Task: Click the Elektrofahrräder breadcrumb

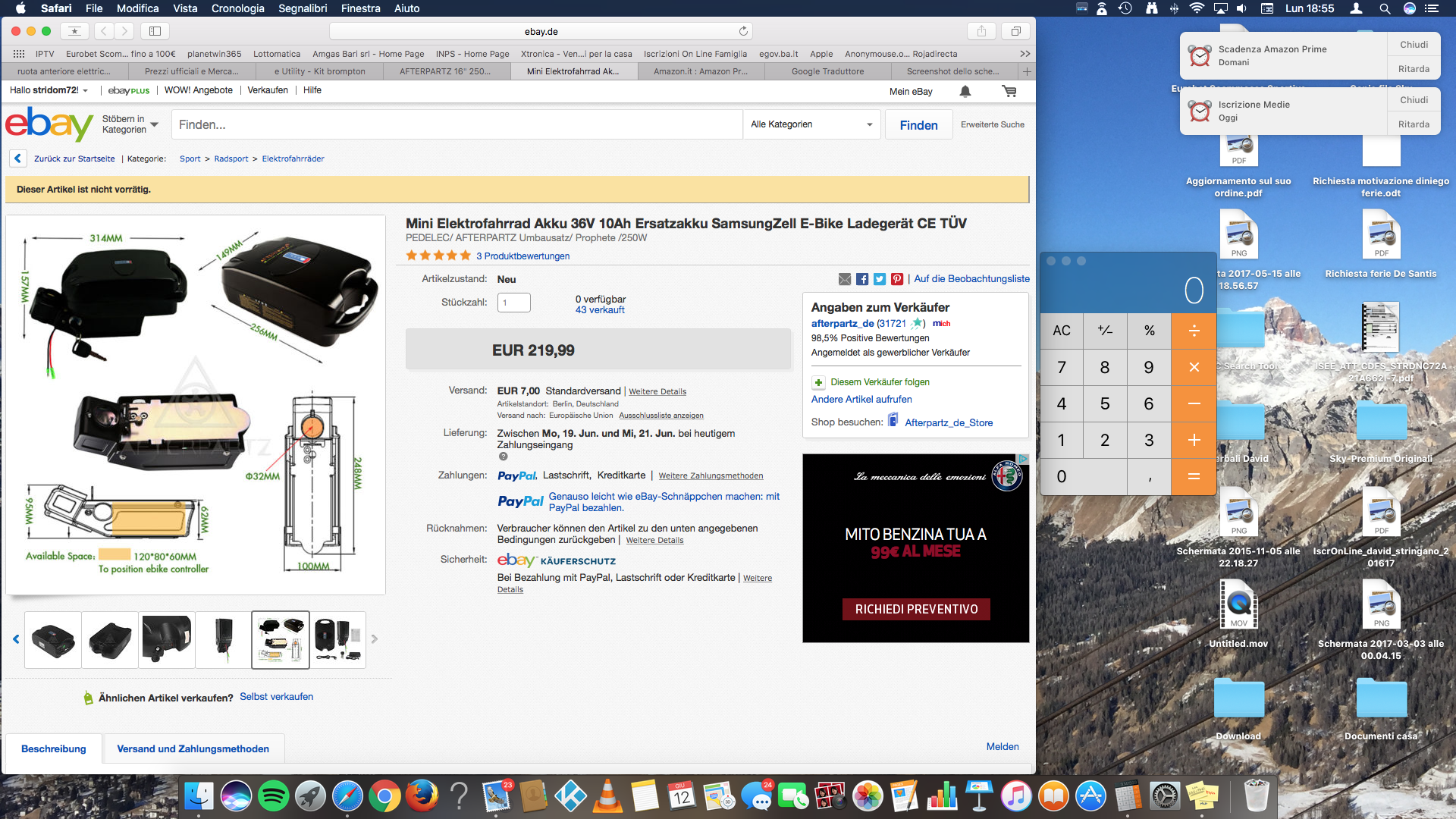Action: [x=293, y=158]
